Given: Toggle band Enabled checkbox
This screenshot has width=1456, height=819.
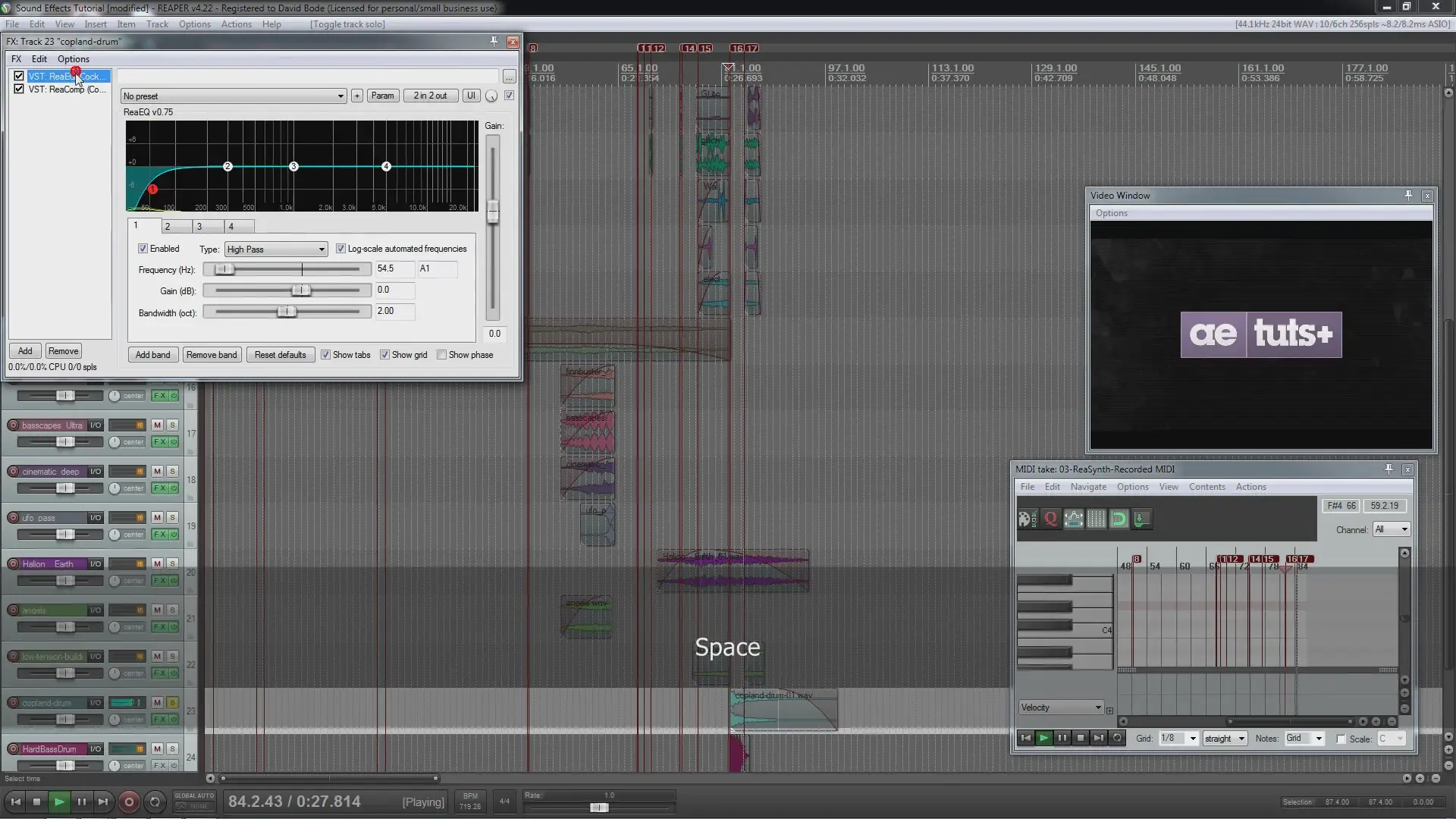Looking at the screenshot, I should click(x=143, y=249).
